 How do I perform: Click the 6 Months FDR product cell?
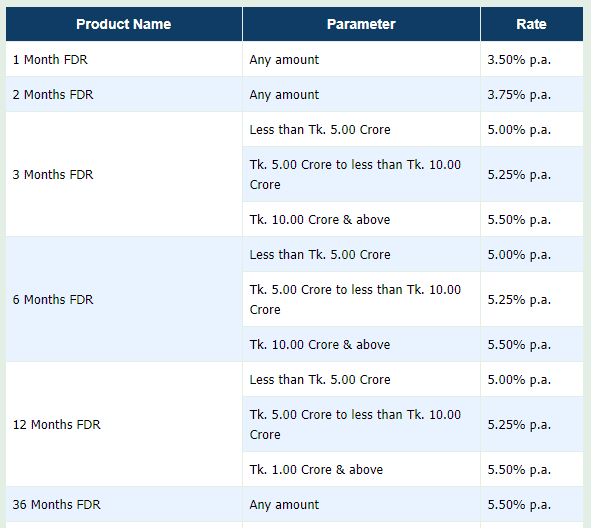(x=124, y=299)
